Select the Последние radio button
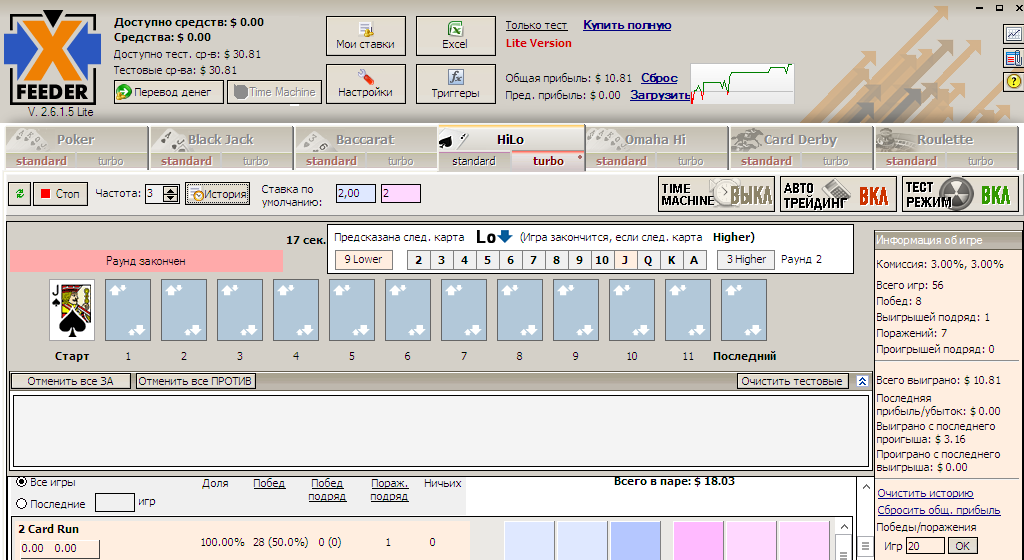This screenshot has height=560, width=1024. click(22, 504)
